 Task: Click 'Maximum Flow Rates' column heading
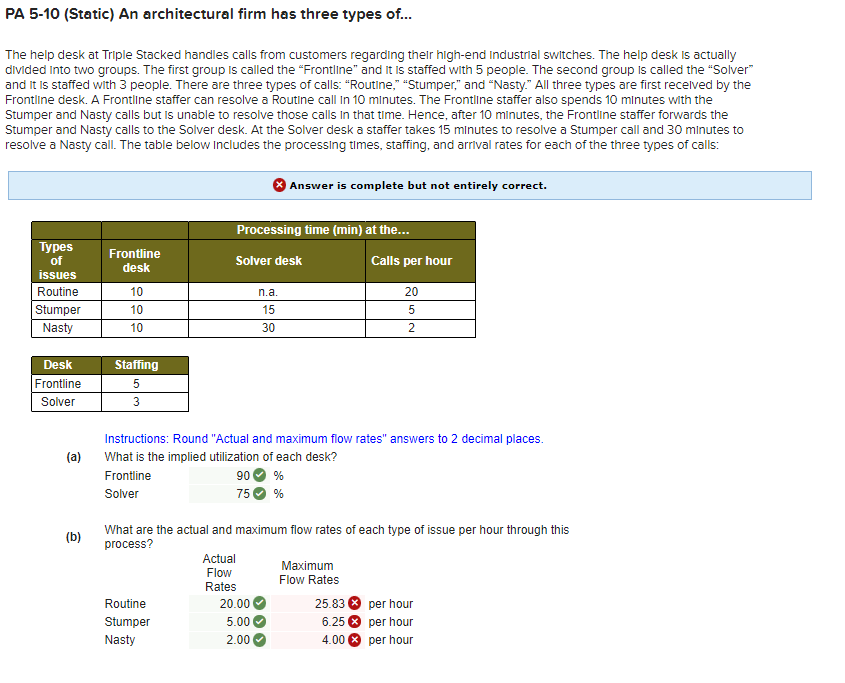pyautogui.click(x=309, y=572)
